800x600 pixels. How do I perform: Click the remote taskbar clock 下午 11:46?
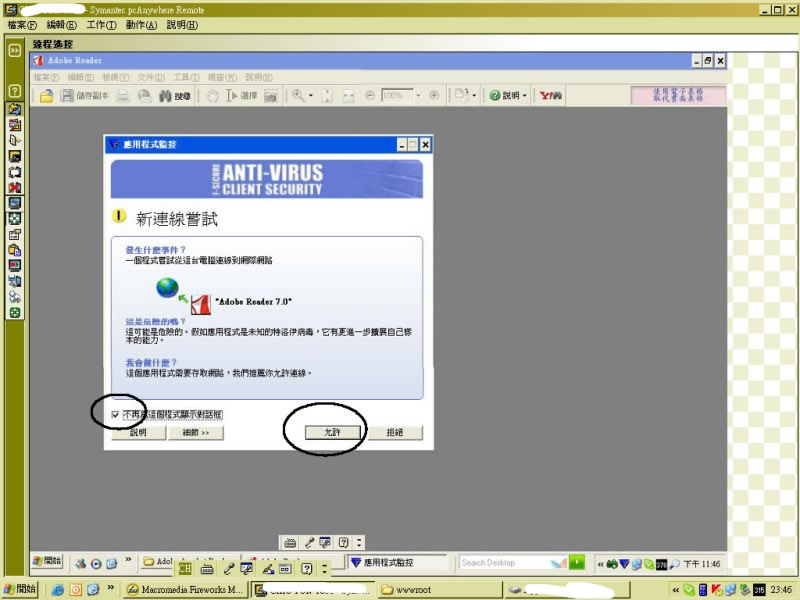coord(702,564)
